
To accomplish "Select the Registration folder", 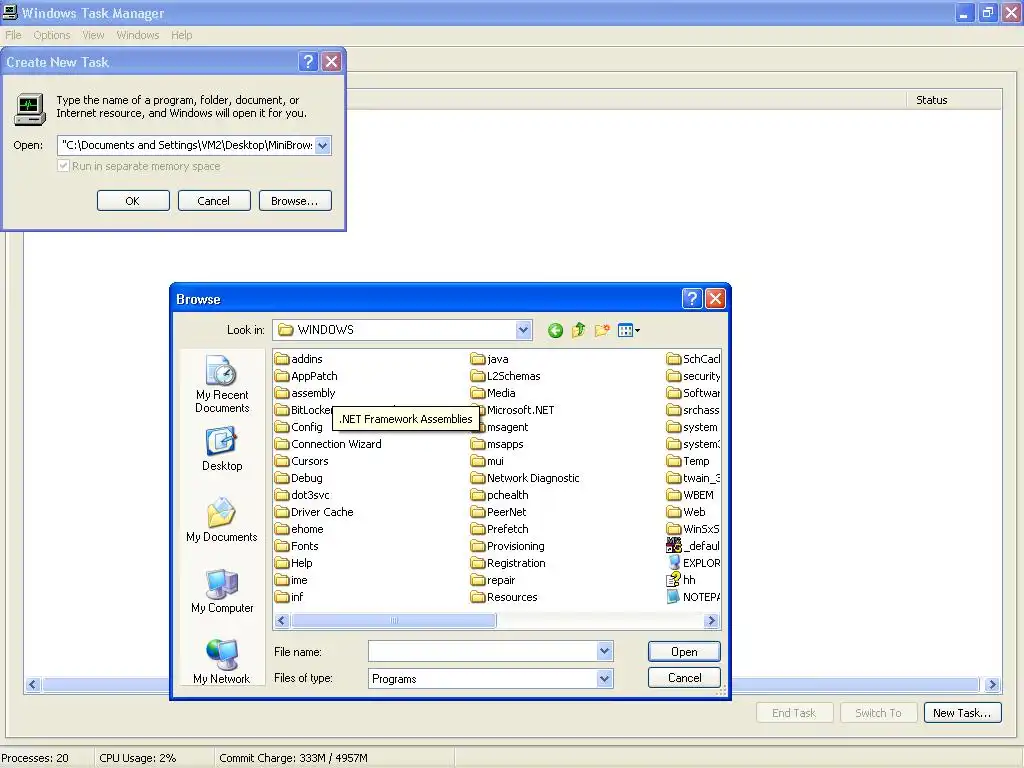I will pos(508,563).
